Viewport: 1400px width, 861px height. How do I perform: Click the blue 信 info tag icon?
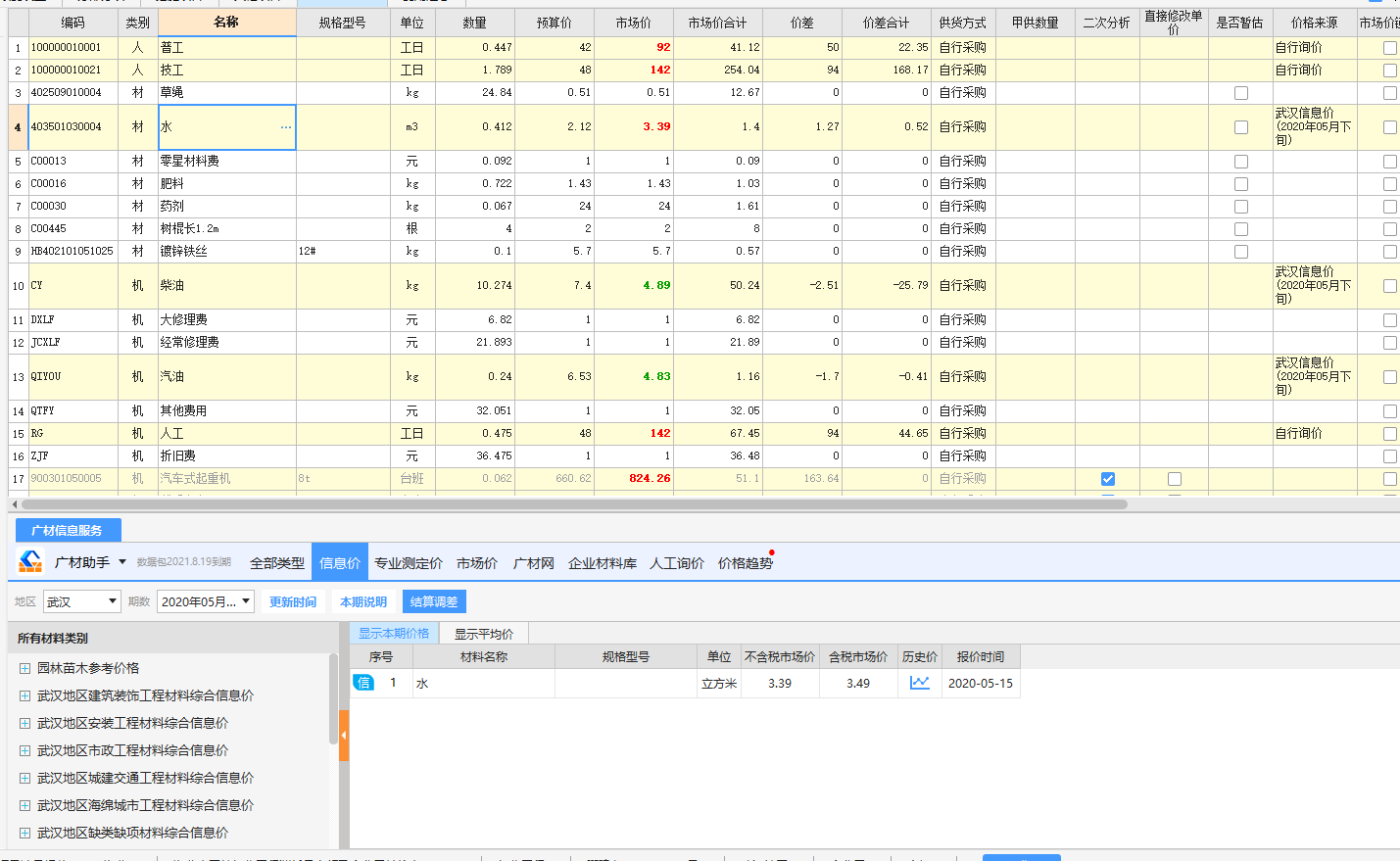click(363, 683)
